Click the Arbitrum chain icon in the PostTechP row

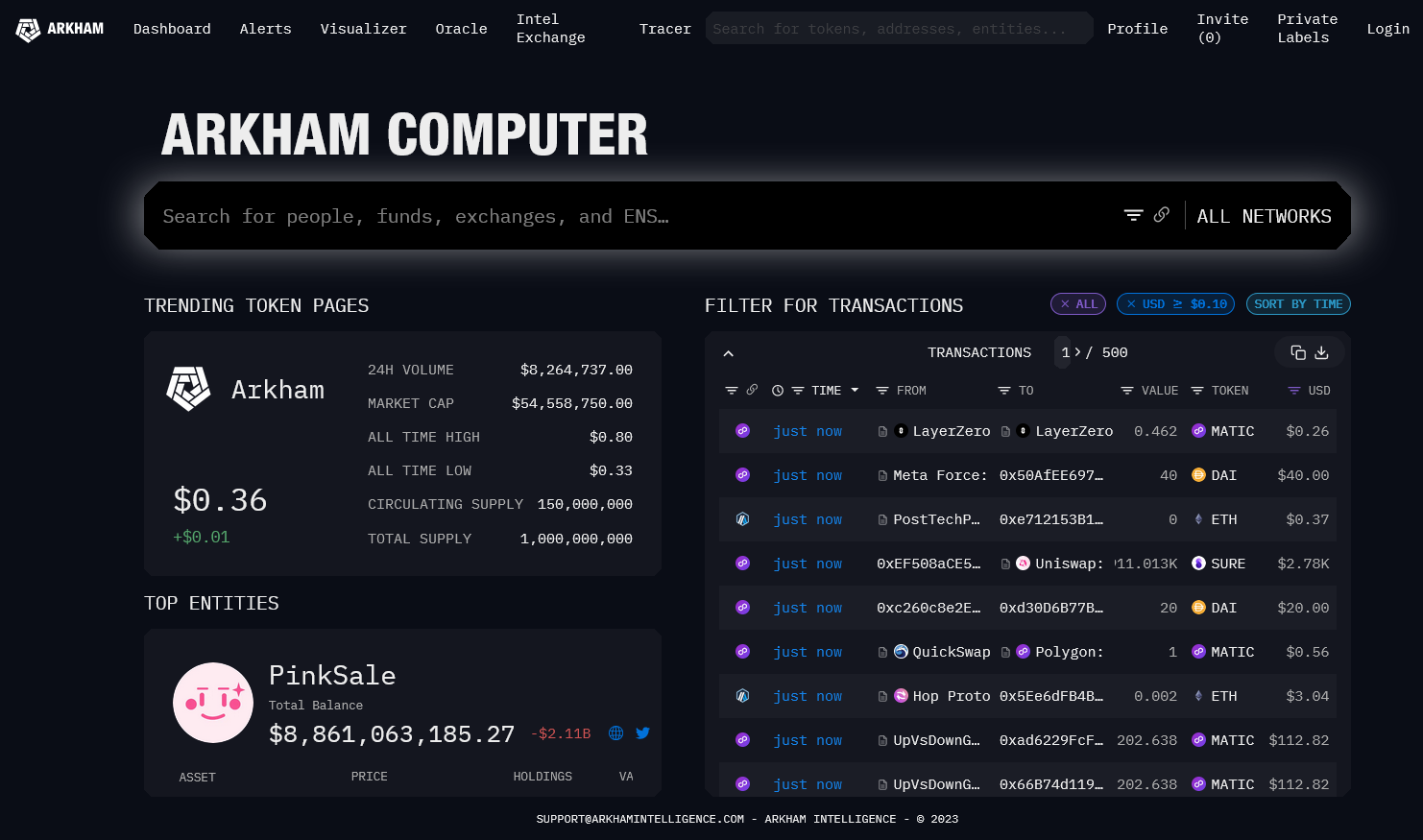[742, 519]
